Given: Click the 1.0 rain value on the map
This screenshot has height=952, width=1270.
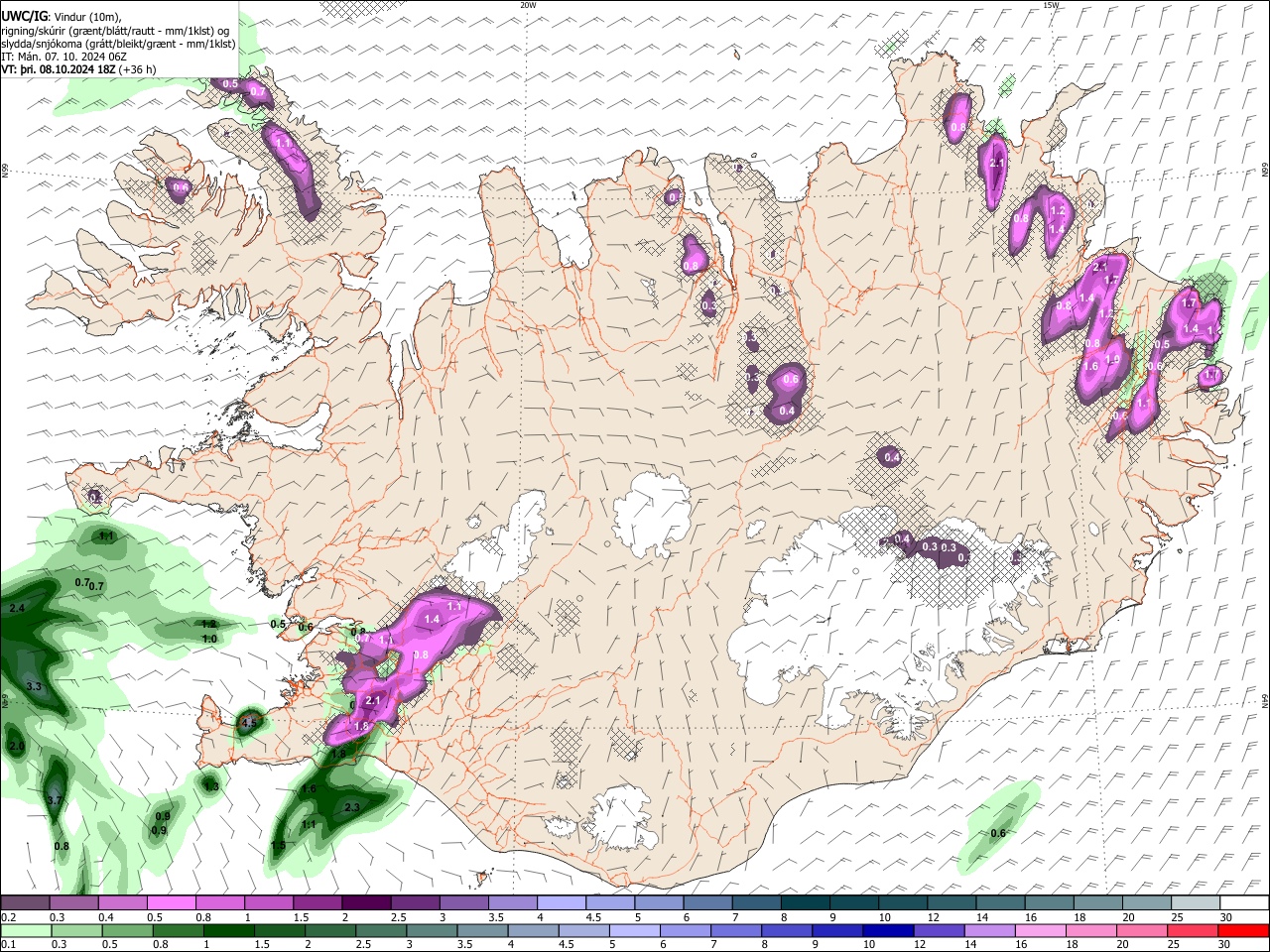Looking at the screenshot, I should coord(209,640).
